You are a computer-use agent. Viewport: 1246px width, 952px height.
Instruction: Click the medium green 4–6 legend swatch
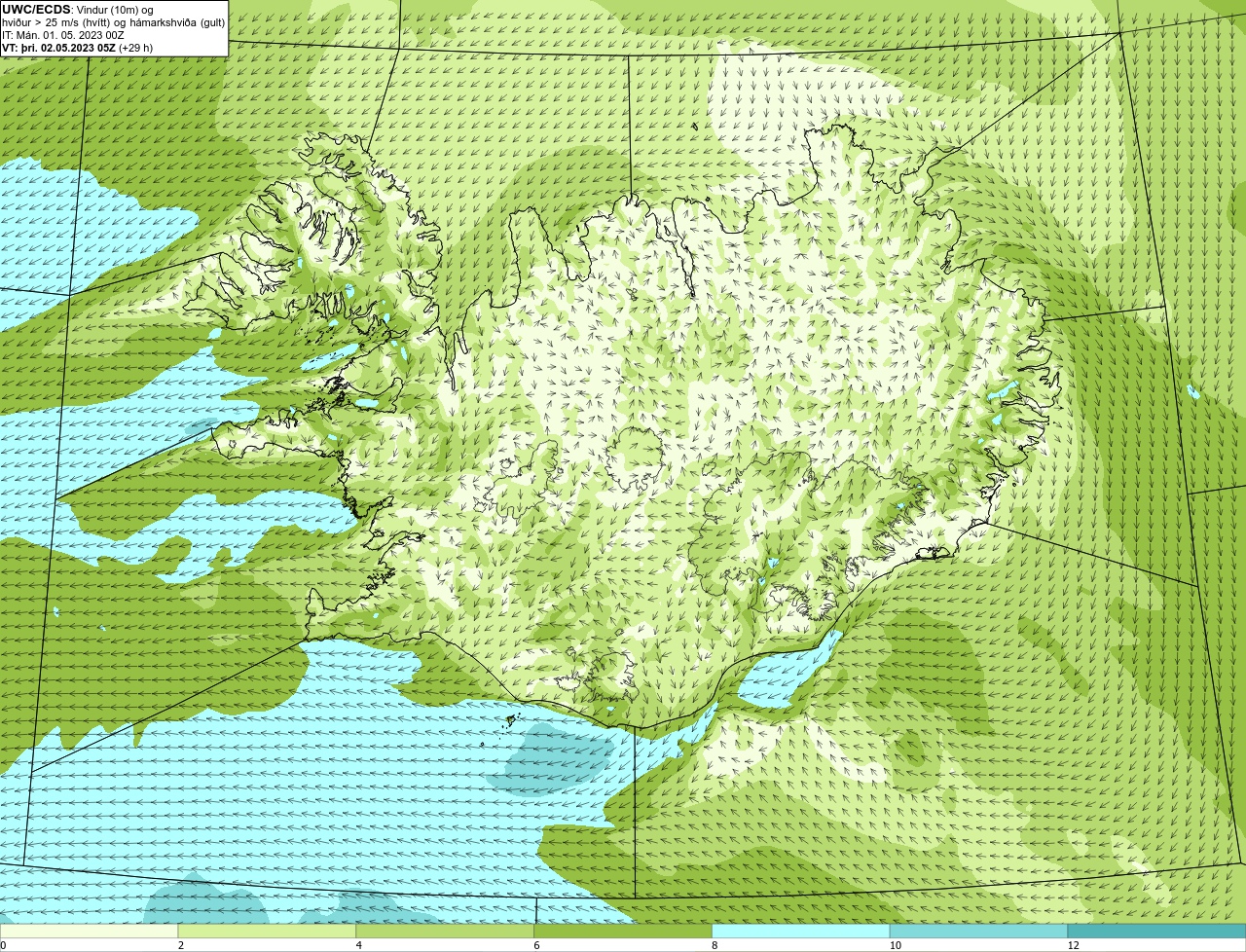pyautogui.click(x=445, y=932)
